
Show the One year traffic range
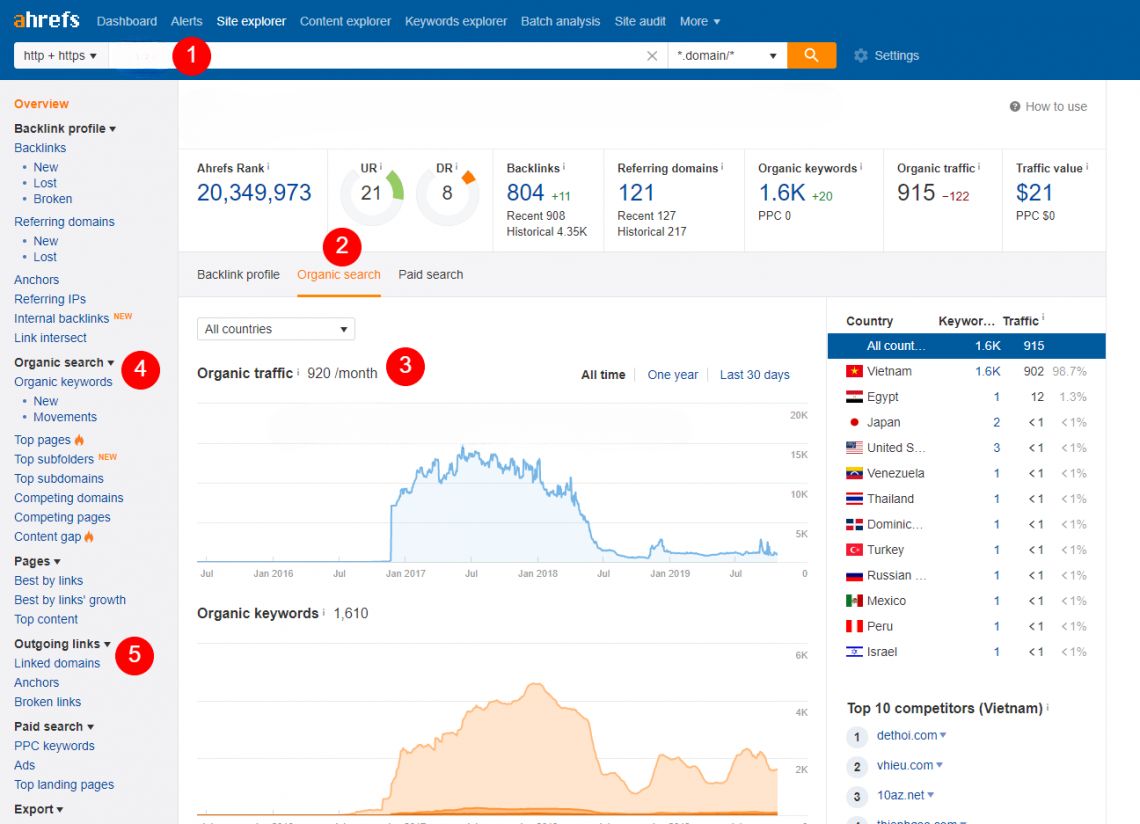673,375
